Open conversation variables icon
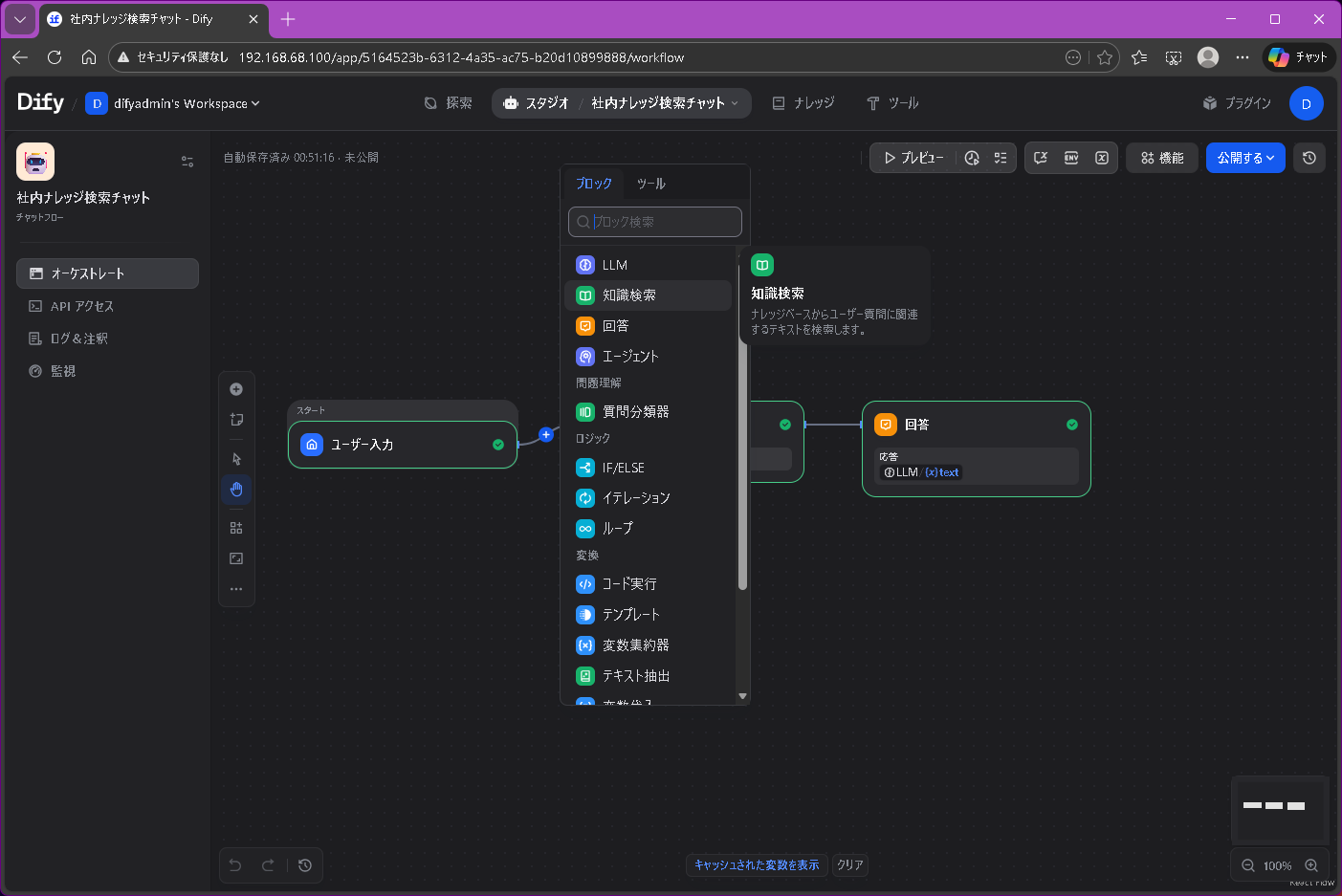 [x=1041, y=158]
